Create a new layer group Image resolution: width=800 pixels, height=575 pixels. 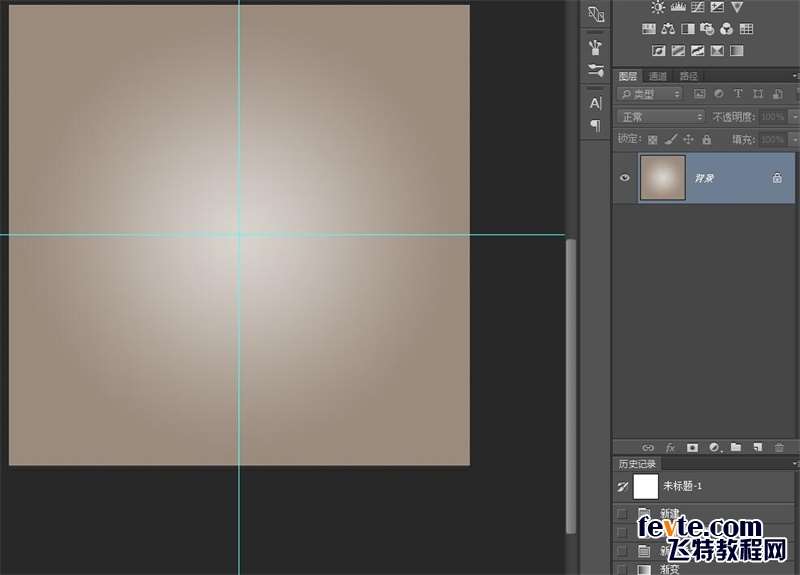[x=736, y=447]
